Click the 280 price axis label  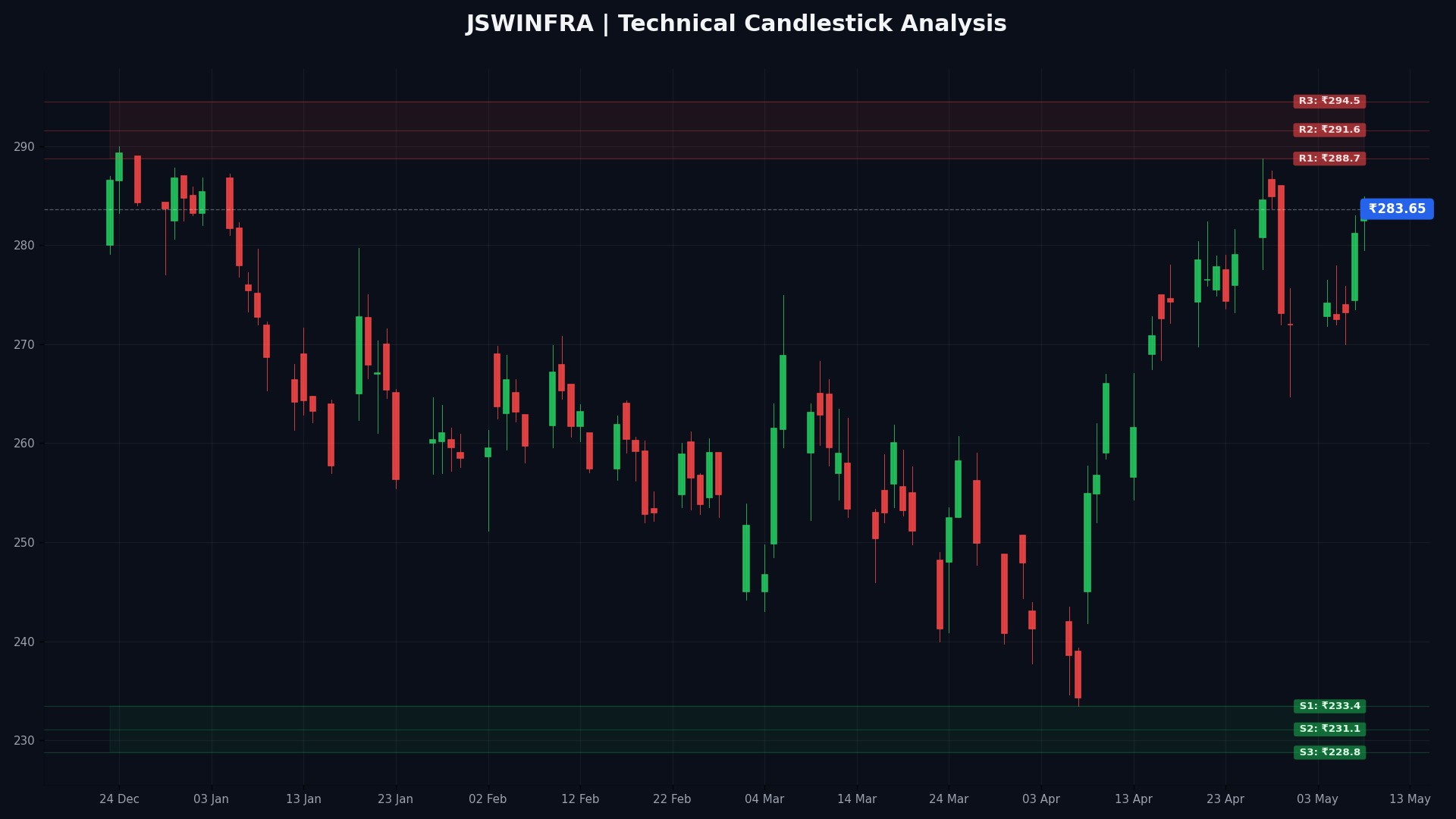tap(24, 246)
